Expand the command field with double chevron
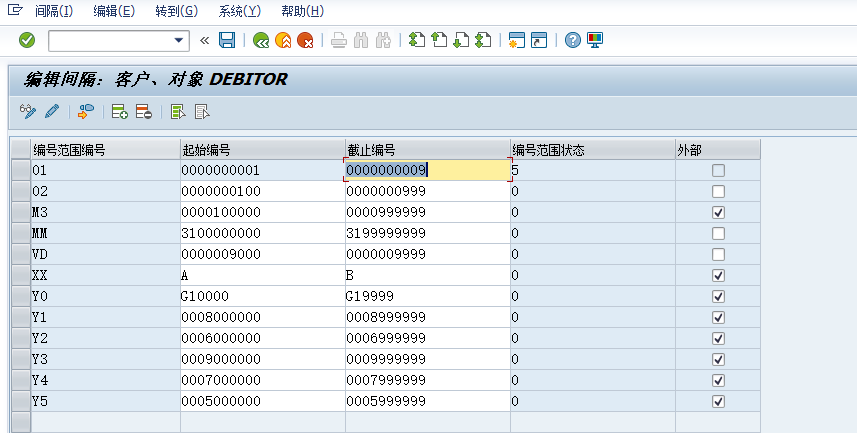Screen dimensions: 857x433 tap(205, 40)
